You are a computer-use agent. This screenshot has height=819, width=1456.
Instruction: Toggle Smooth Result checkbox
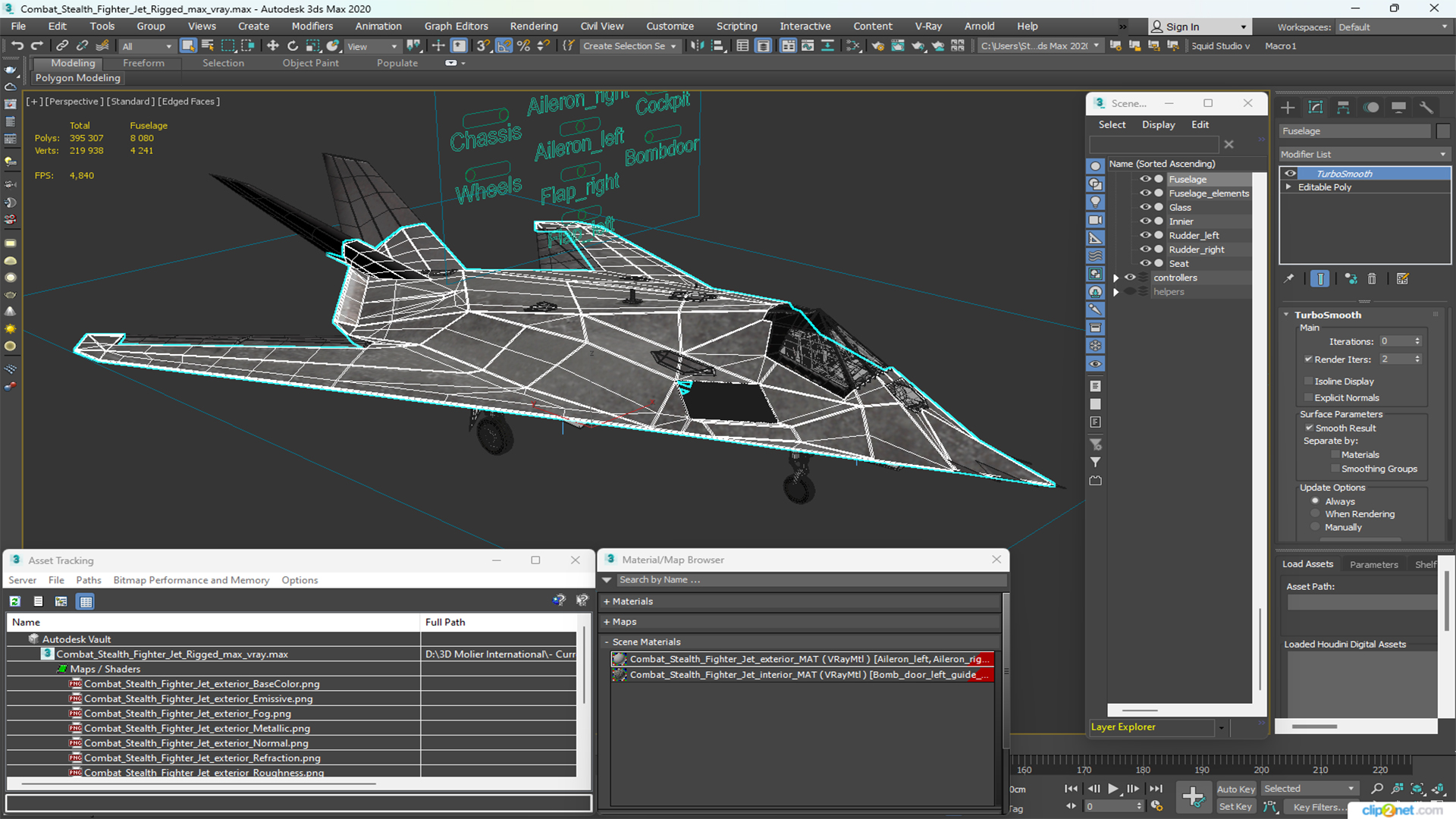(1309, 428)
